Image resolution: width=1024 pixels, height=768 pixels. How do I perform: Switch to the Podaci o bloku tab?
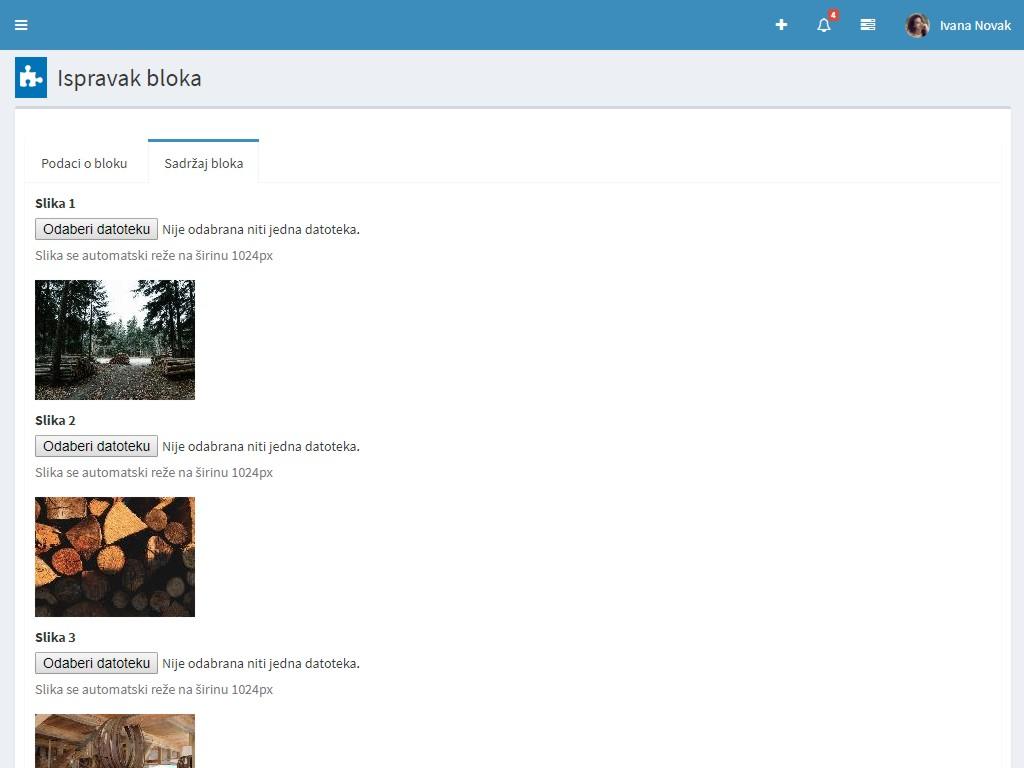tap(84, 163)
